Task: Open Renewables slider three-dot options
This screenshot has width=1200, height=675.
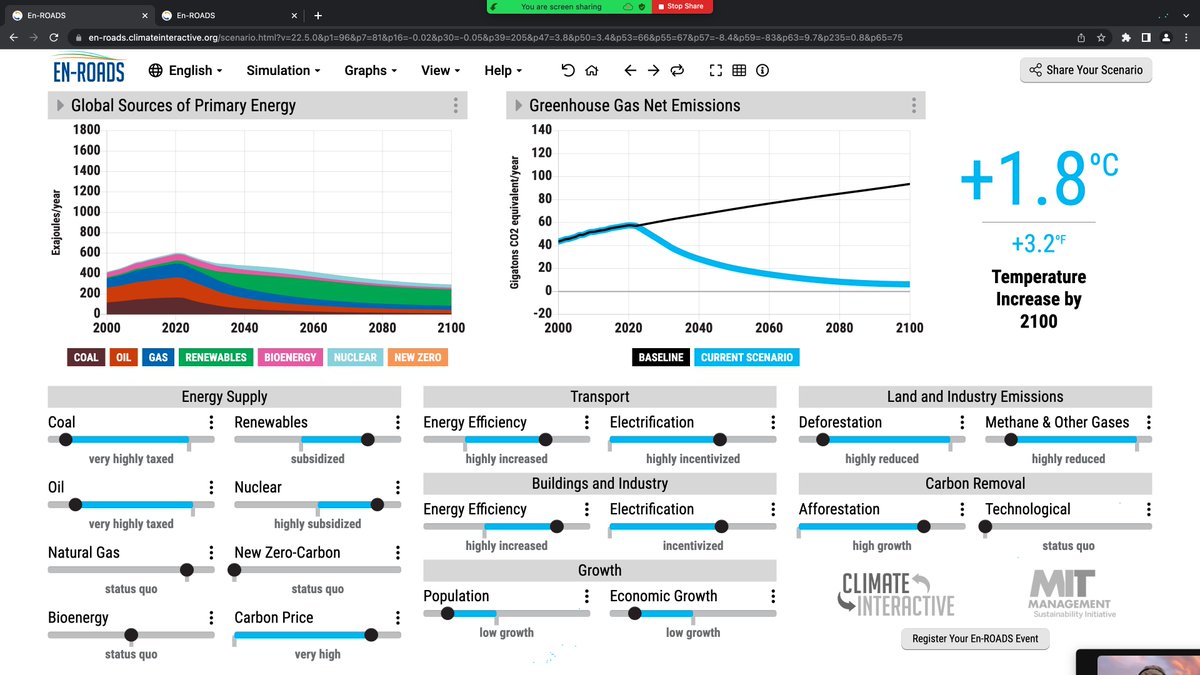Action: [x=398, y=423]
